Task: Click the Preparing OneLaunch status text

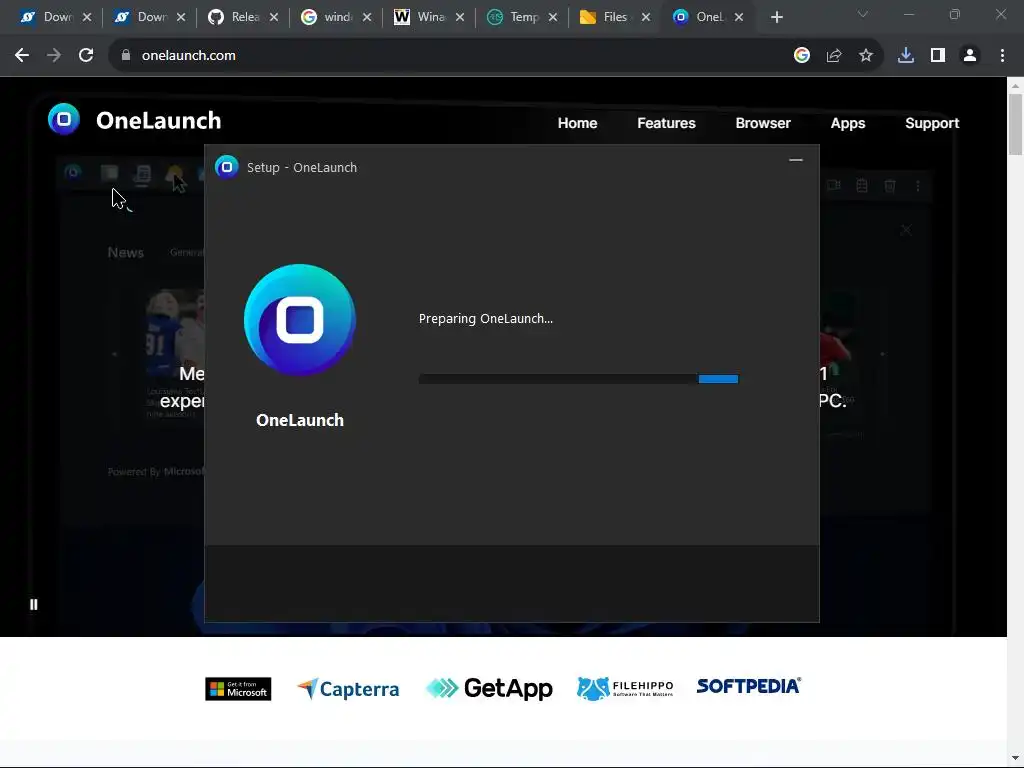Action: pos(486,319)
